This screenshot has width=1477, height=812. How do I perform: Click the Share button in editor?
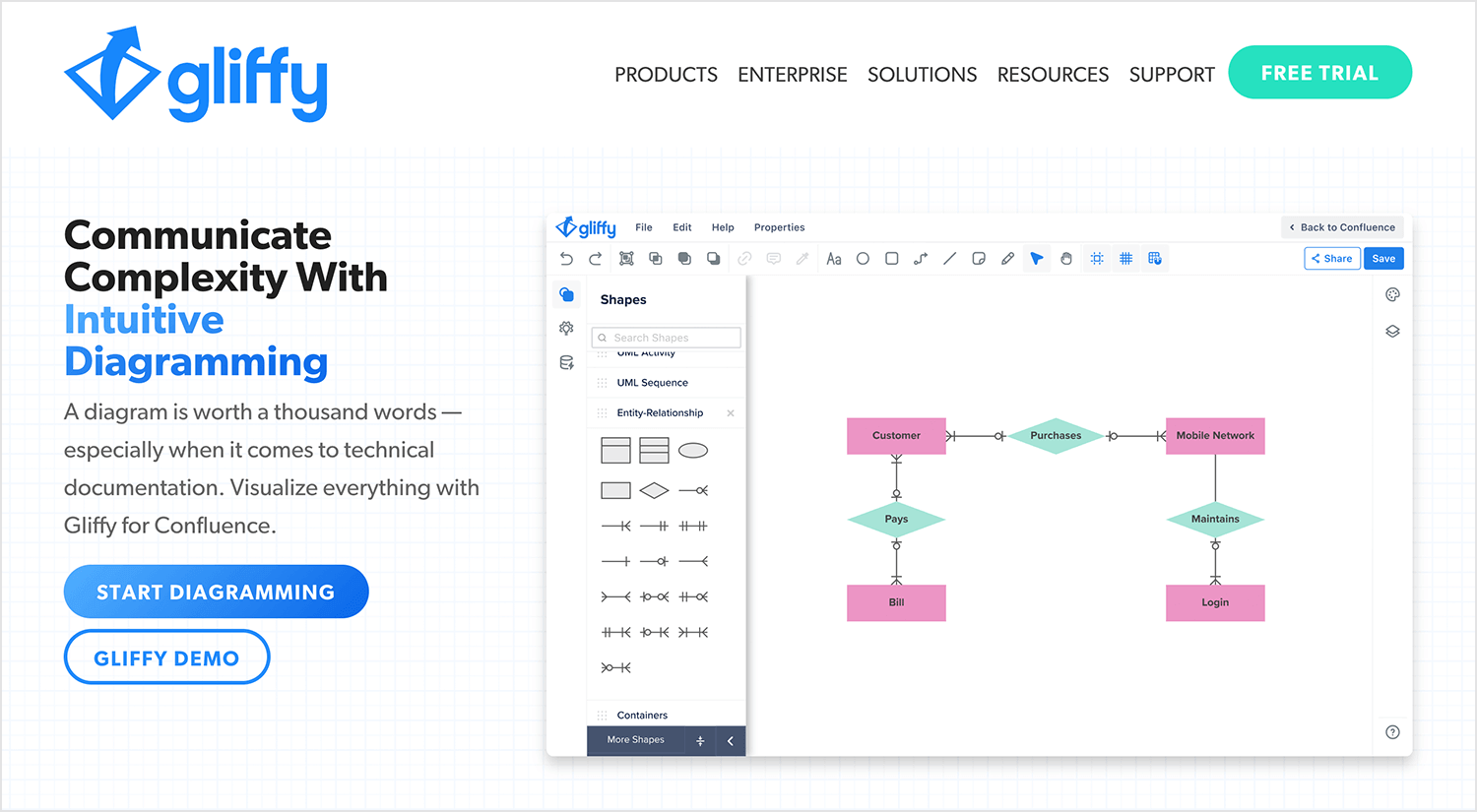coord(1332,259)
